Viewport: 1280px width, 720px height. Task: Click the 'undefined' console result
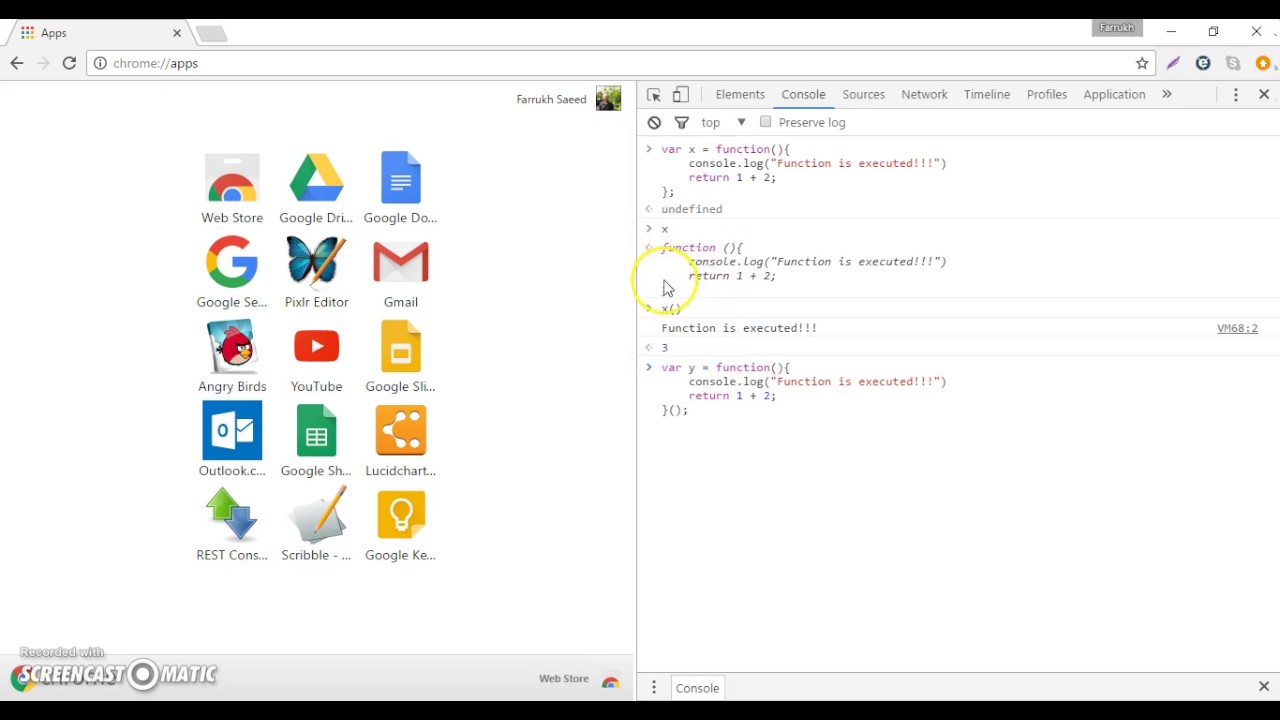691,209
